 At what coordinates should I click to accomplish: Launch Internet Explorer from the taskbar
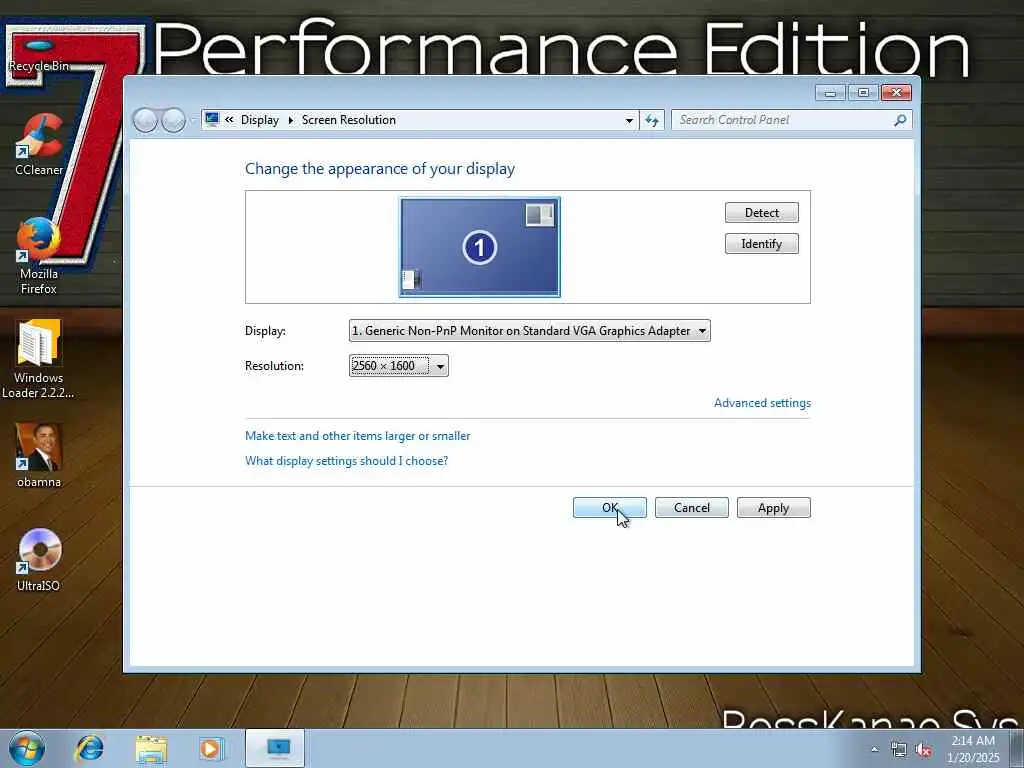(x=89, y=748)
